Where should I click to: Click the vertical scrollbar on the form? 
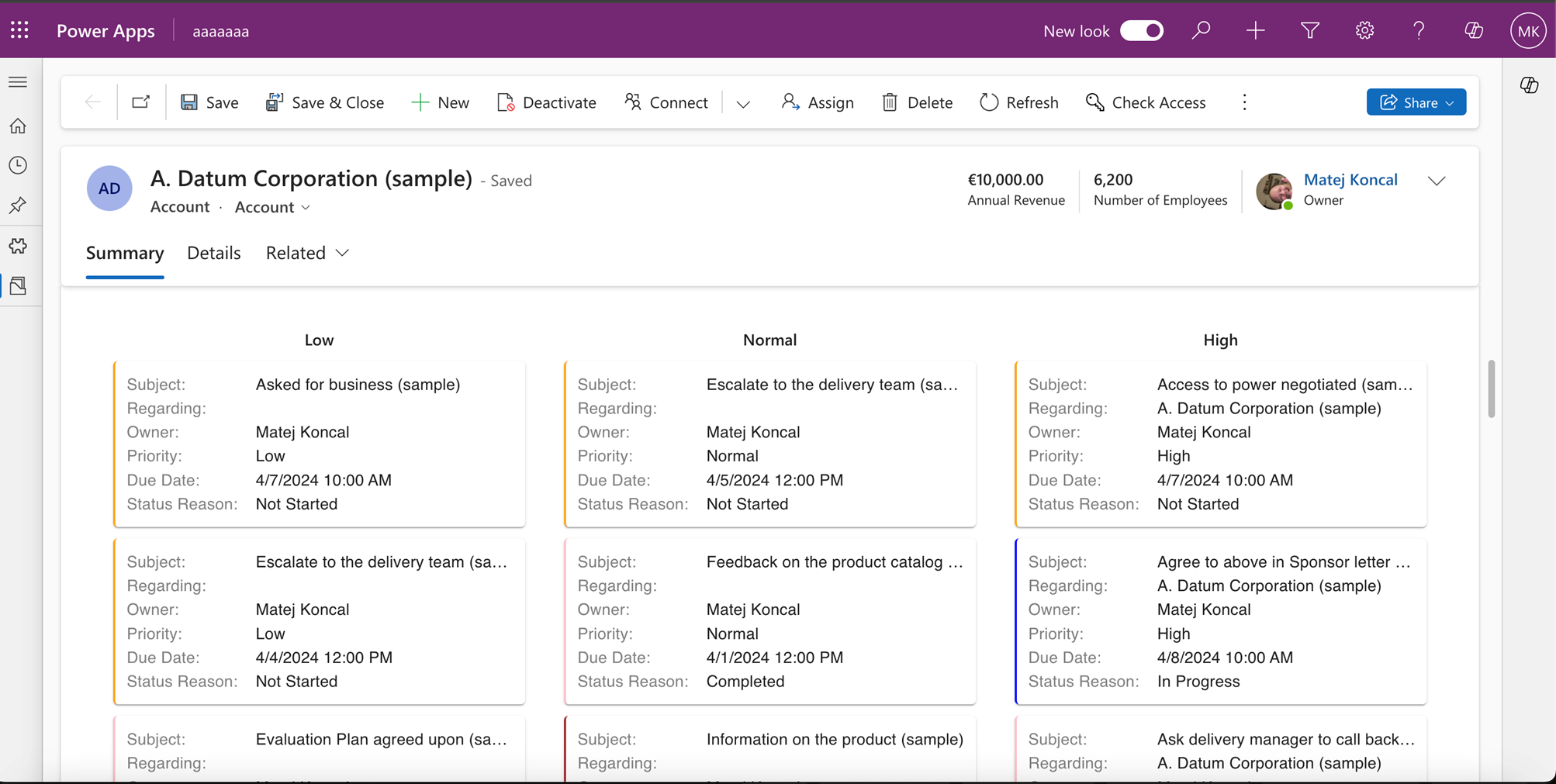tap(1491, 389)
